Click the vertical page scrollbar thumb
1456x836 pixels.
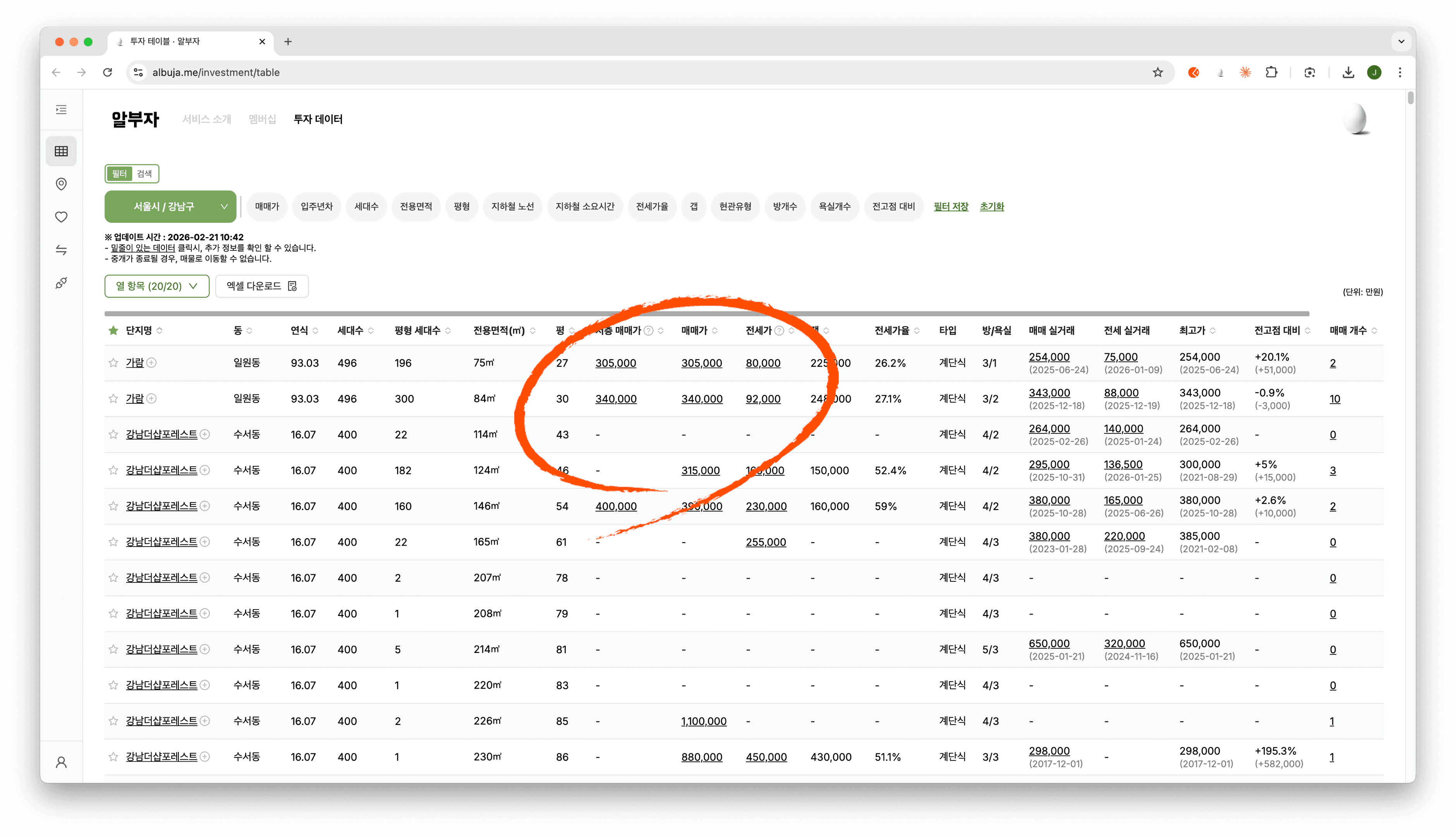coord(1410,98)
